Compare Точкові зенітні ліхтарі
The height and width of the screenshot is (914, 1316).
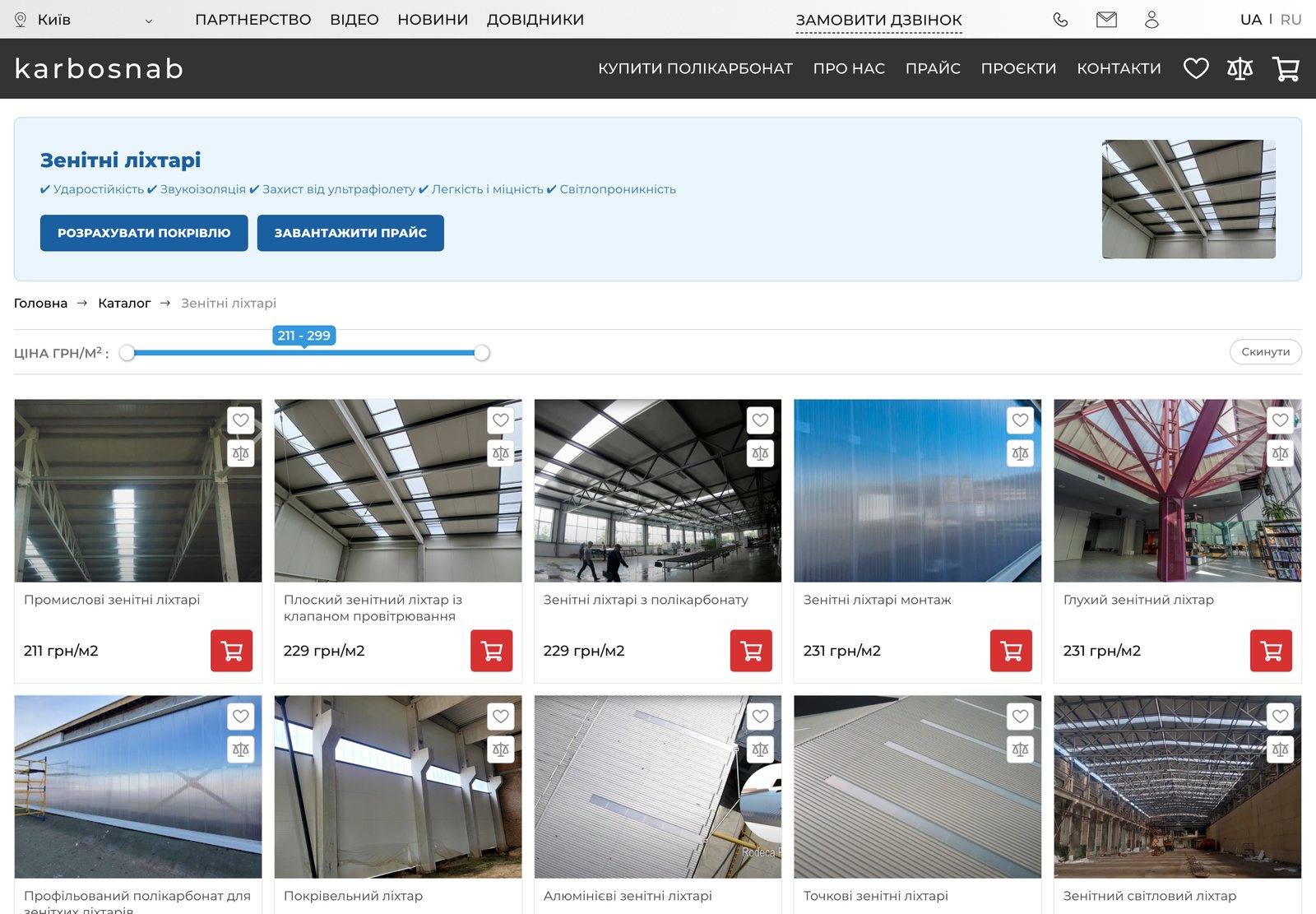click(1021, 749)
